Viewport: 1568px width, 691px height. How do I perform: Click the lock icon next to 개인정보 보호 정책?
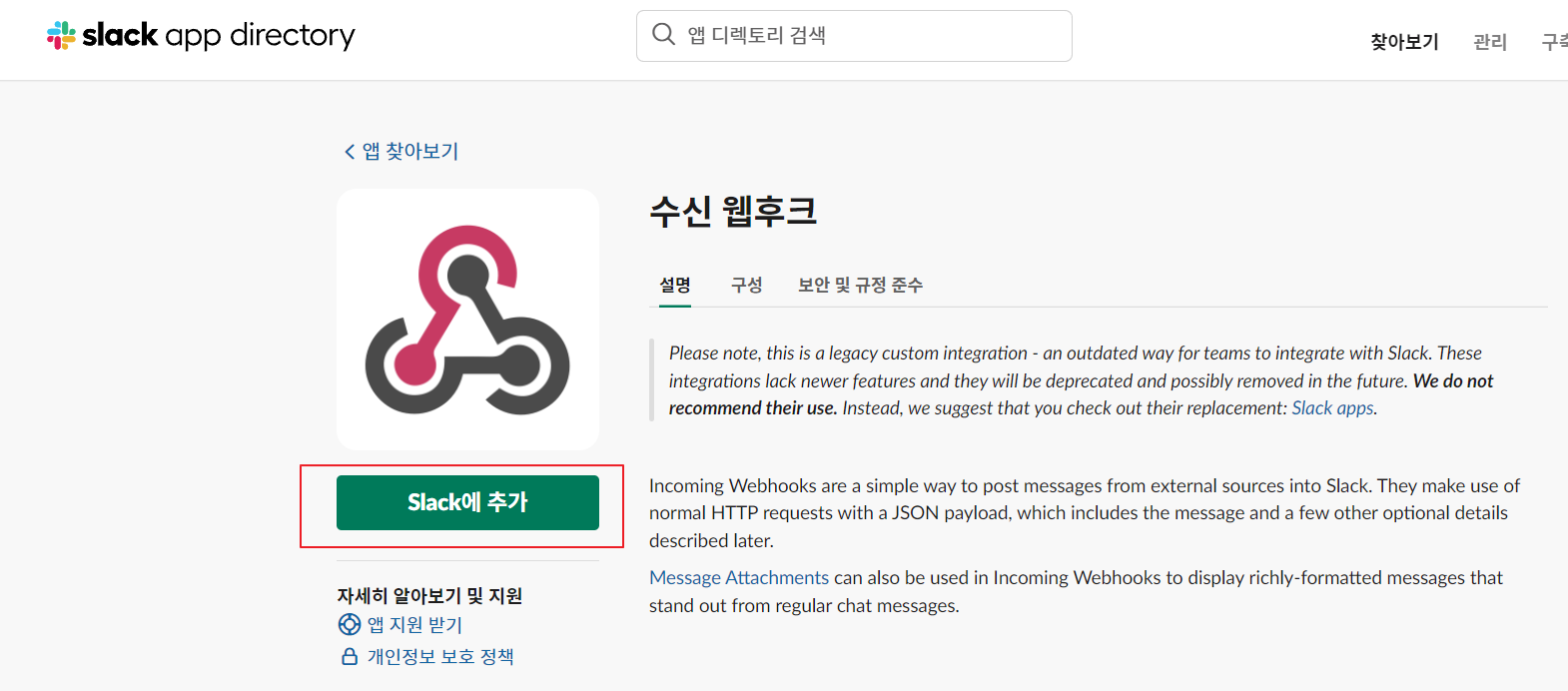pyautogui.click(x=350, y=656)
